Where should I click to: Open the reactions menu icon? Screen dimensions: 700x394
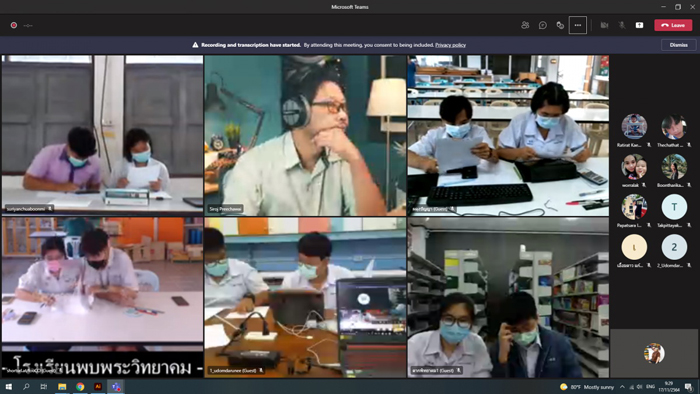click(x=560, y=25)
